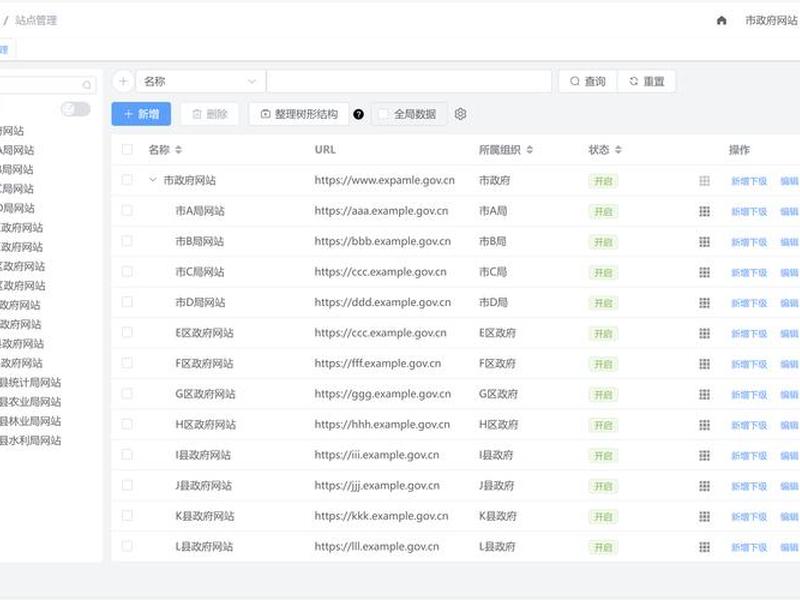Open the 名称 filter field dropdown

(201, 82)
